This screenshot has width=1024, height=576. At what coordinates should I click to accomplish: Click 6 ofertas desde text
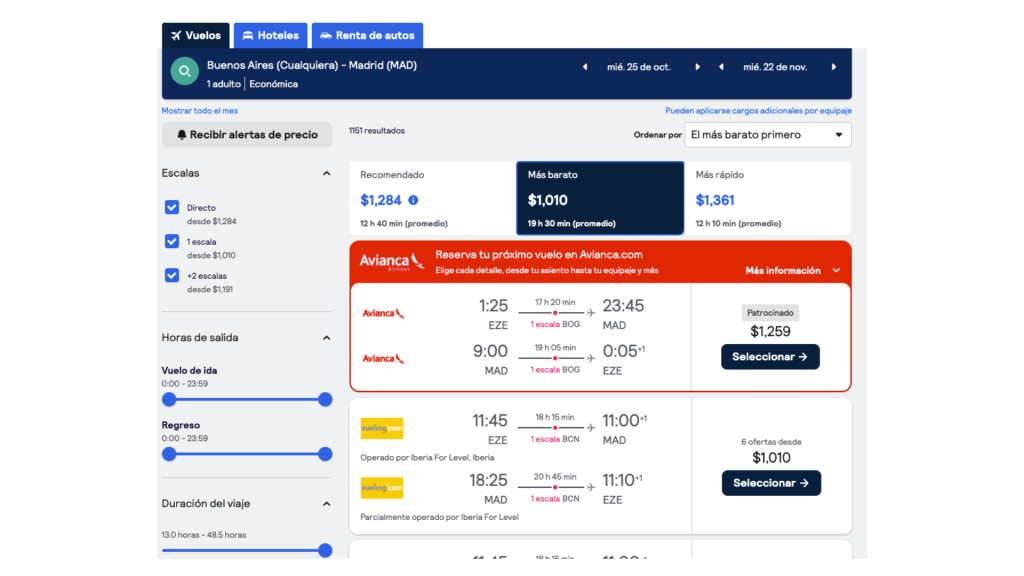point(771,441)
